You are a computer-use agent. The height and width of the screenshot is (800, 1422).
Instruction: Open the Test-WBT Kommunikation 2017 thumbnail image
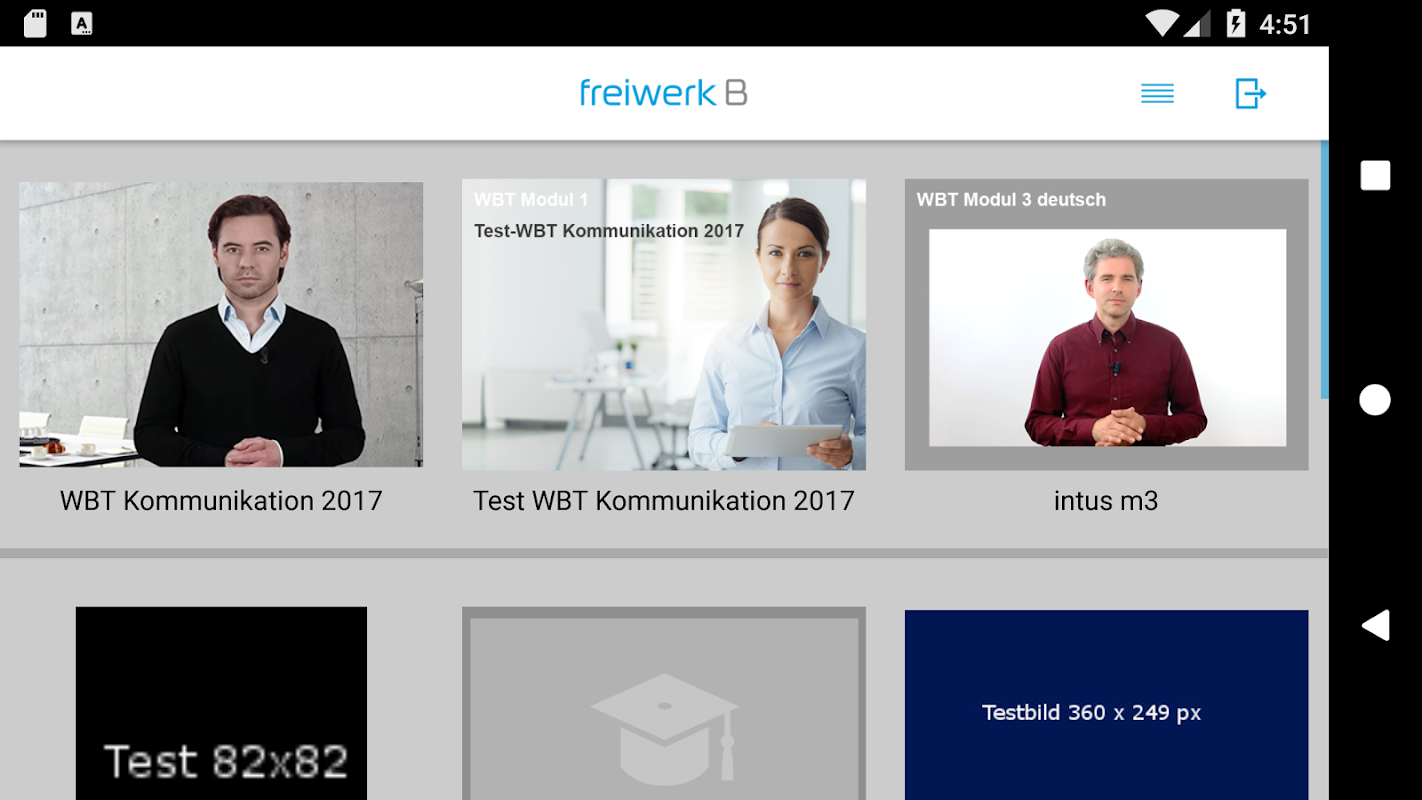(x=664, y=324)
